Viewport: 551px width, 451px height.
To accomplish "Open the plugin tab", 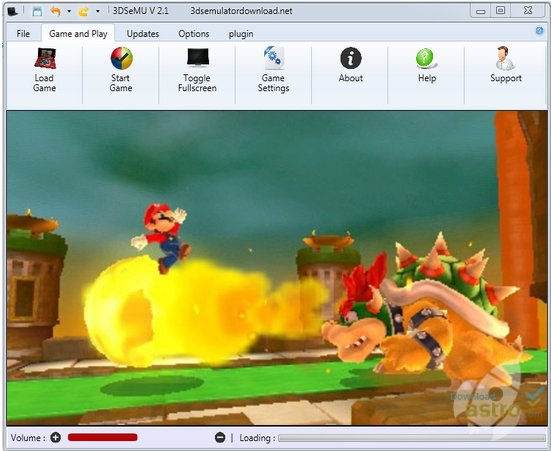I will tap(241, 34).
